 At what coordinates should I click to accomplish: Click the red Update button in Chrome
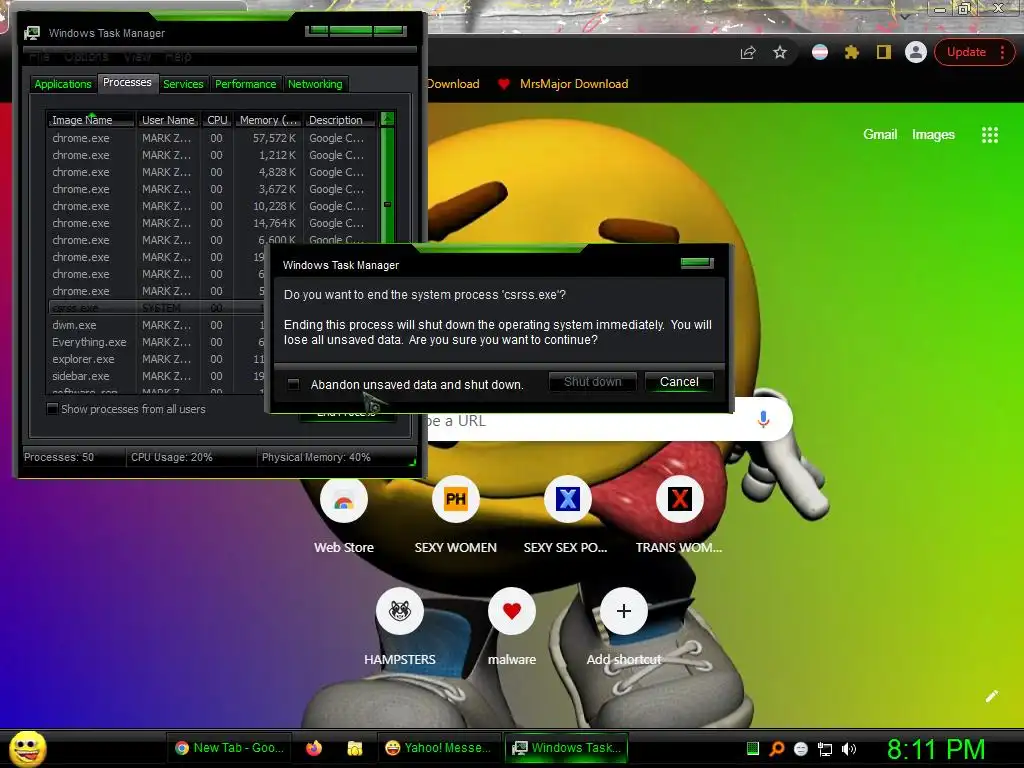966,52
